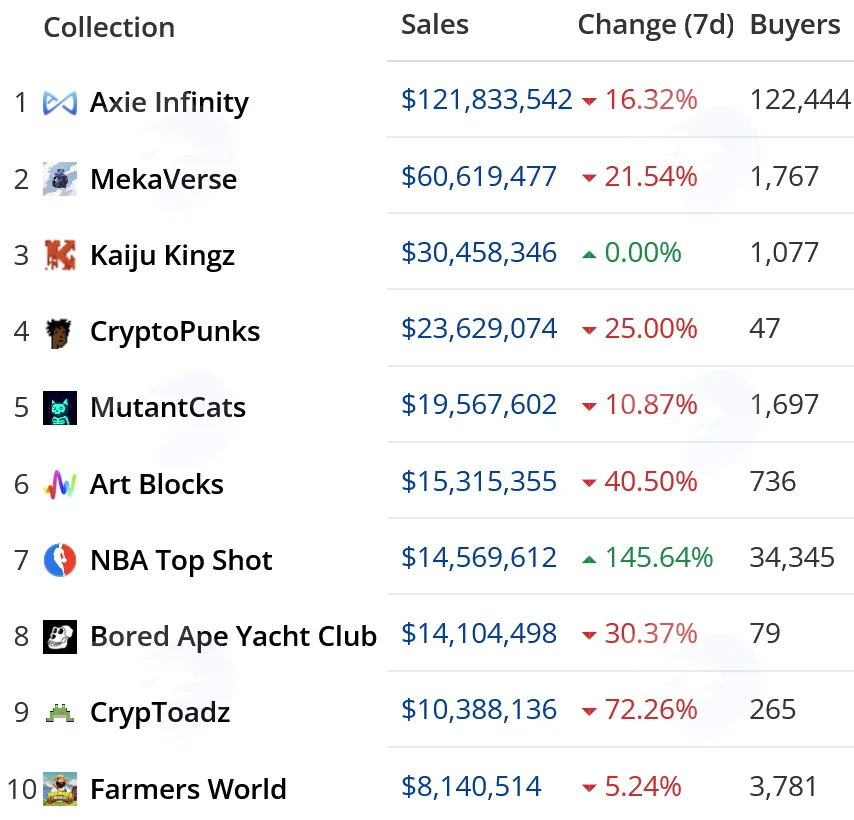This screenshot has width=854, height=820.
Task: Click the Axie Infinity logo icon
Action: pyautogui.click(x=59, y=103)
